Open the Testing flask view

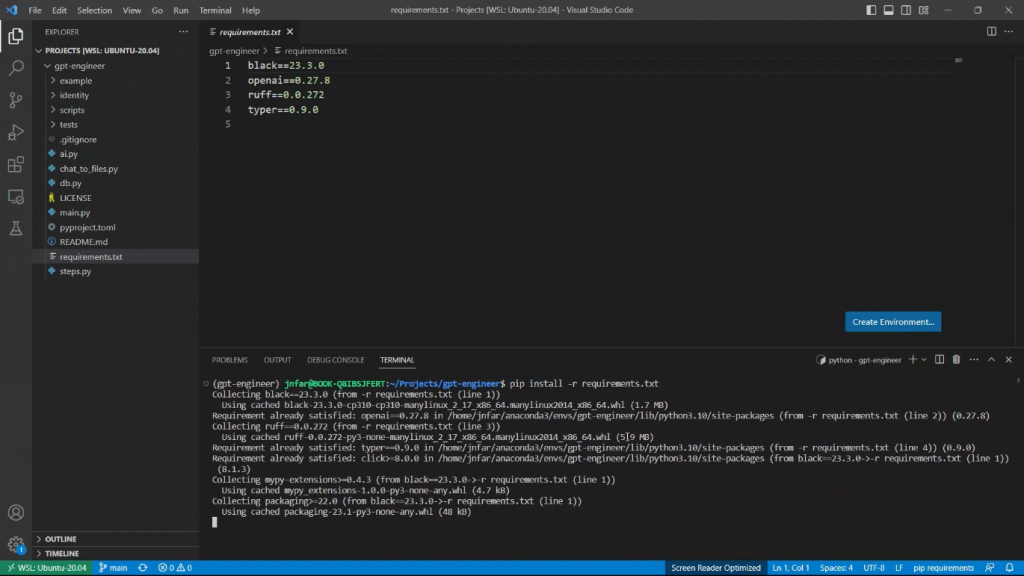[16, 229]
